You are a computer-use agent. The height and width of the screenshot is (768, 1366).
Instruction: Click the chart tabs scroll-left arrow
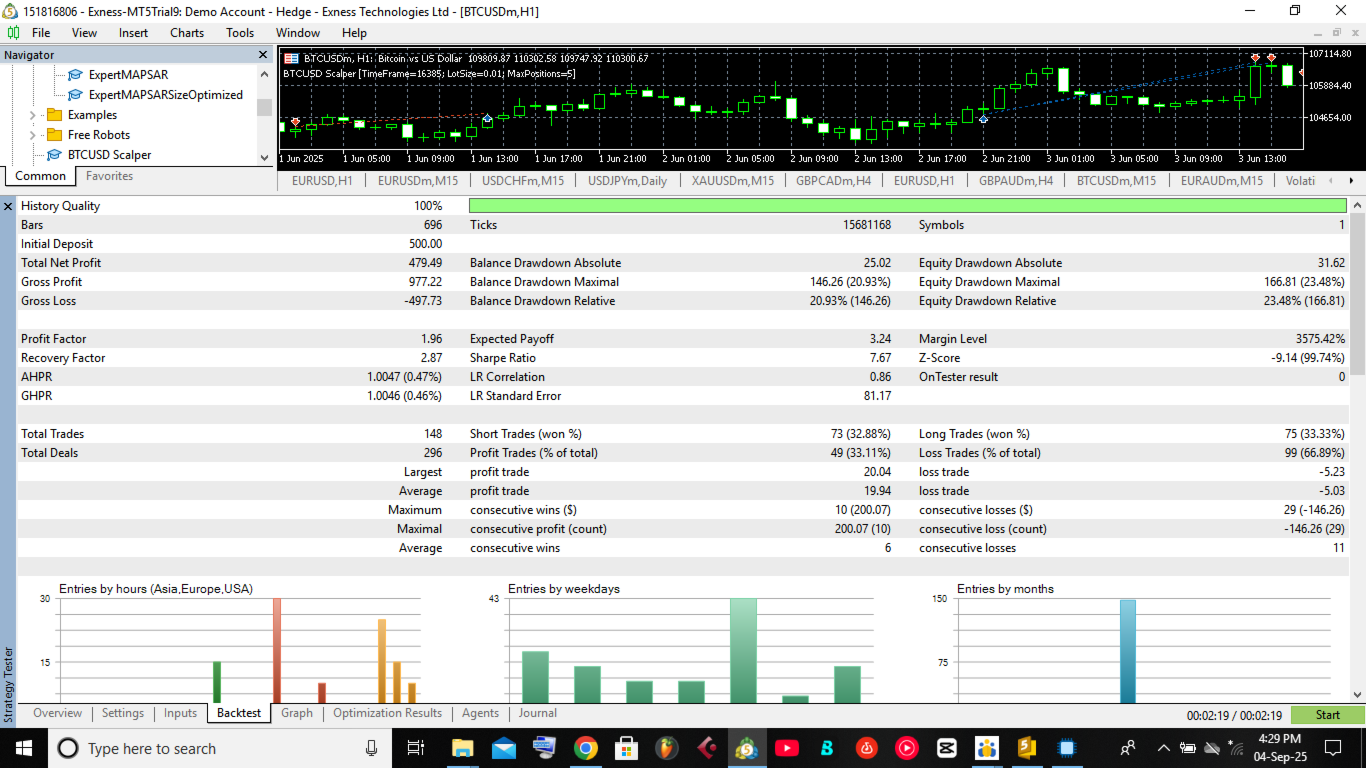tap(1331, 181)
